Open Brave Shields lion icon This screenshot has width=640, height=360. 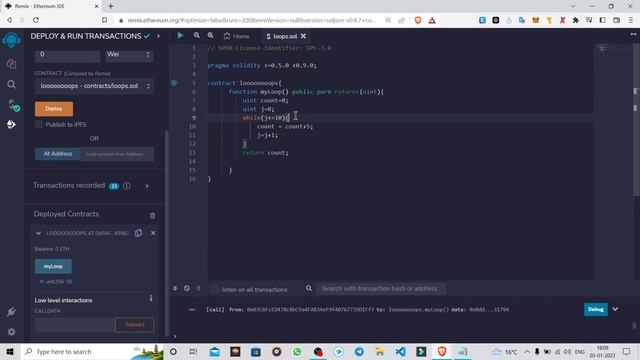coord(418,20)
